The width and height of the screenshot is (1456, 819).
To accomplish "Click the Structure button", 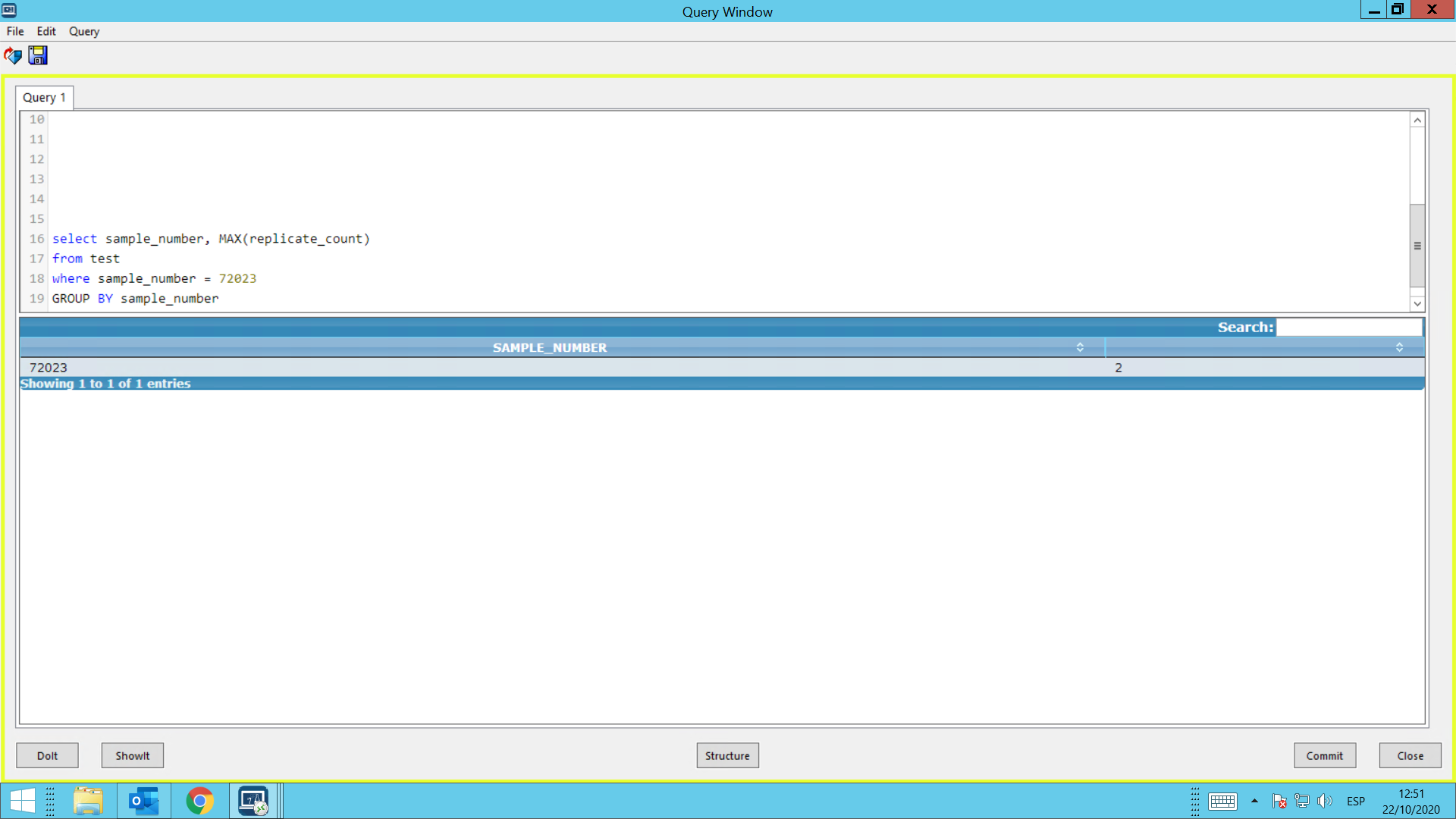I will click(x=727, y=755).
